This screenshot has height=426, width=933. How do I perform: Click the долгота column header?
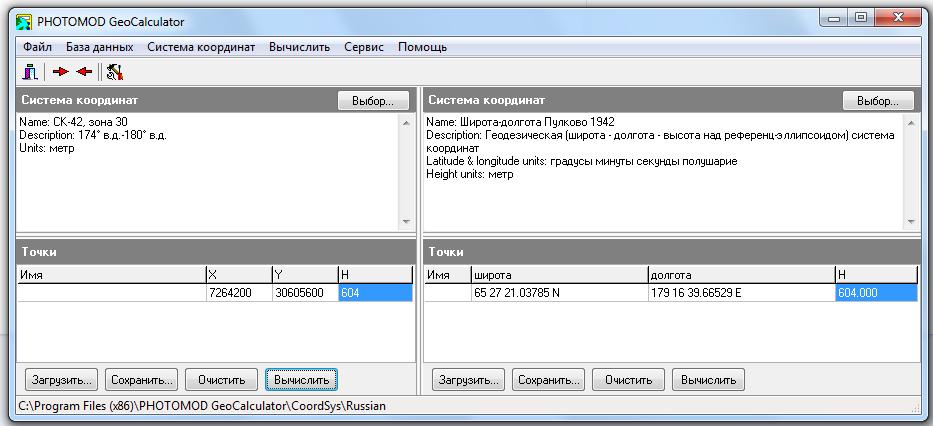741,275
